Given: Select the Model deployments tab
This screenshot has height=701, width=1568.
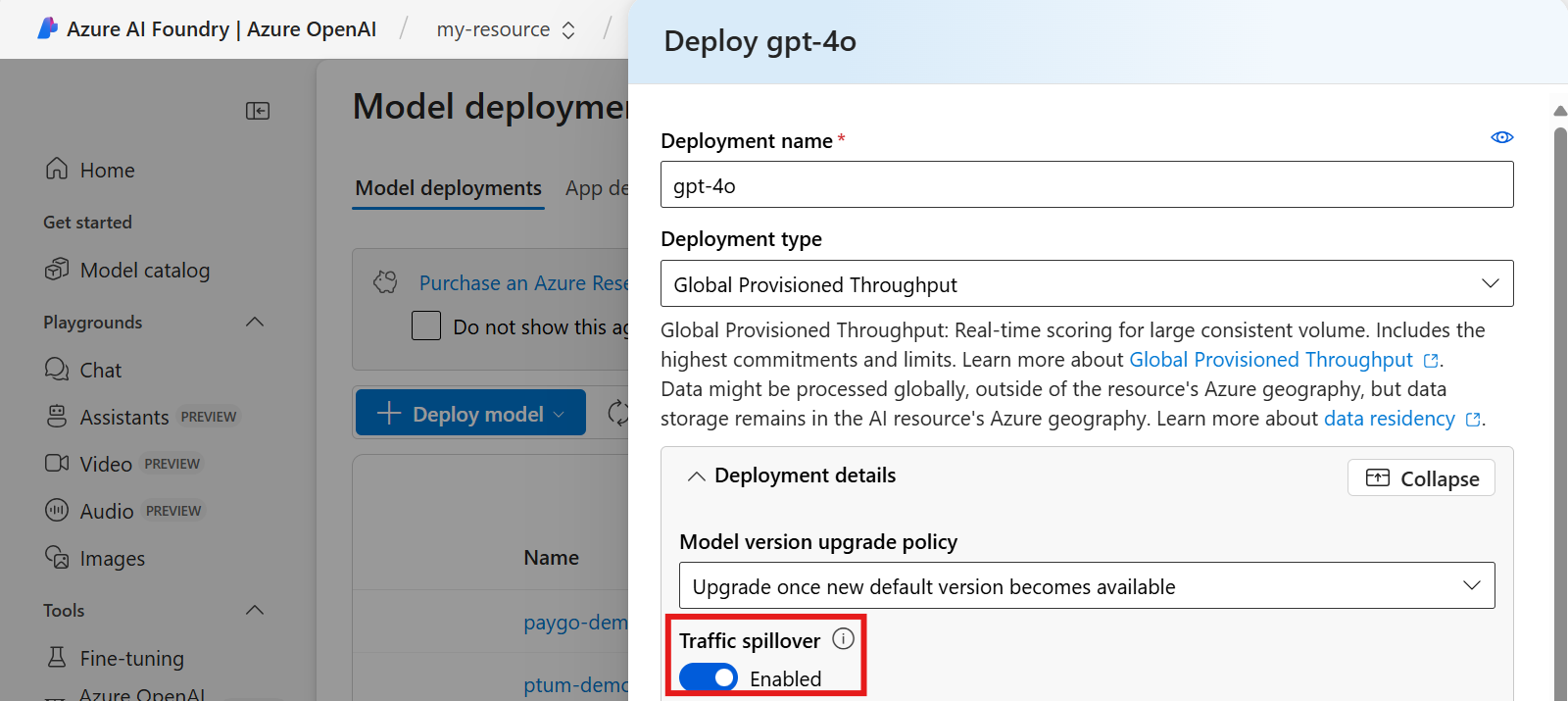Looking at the screenshot, I should point(448,188).
